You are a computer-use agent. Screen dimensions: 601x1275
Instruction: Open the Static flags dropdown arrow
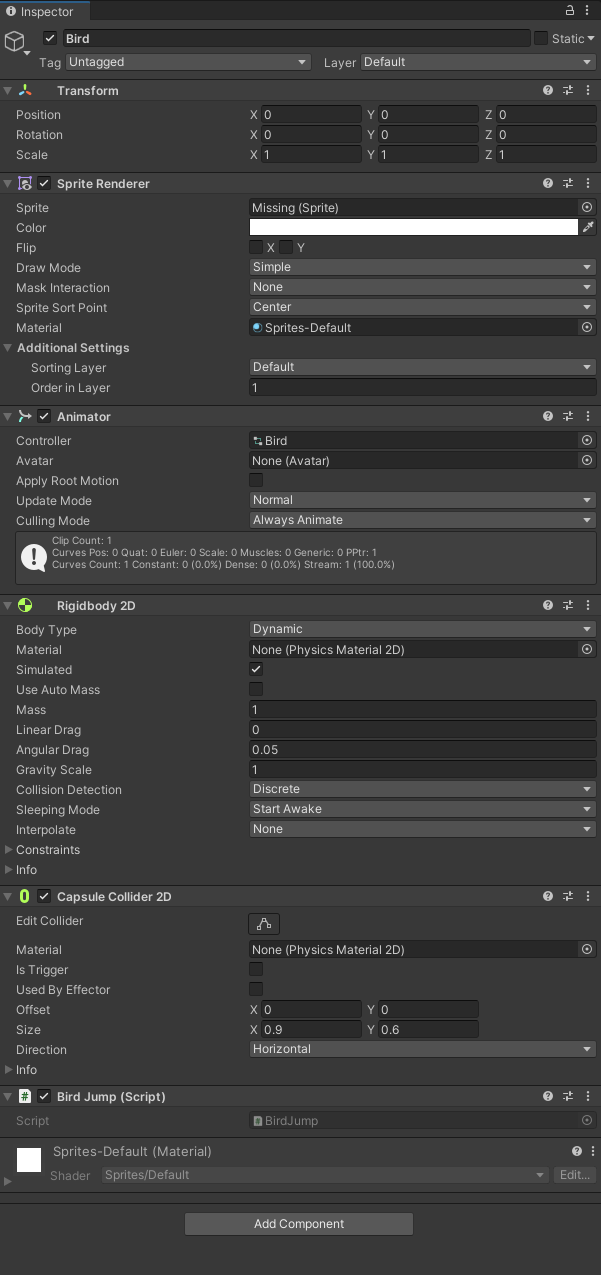[x=591, y=38]
